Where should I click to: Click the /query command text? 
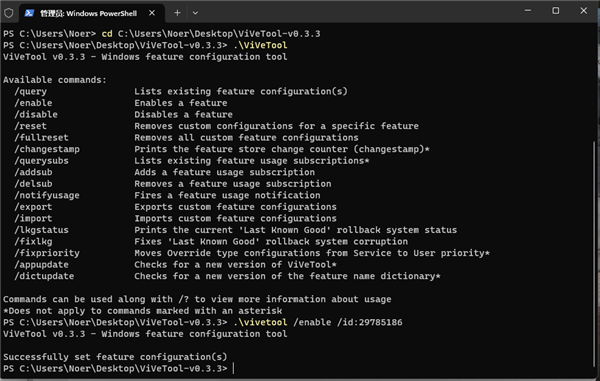(31, 91)
